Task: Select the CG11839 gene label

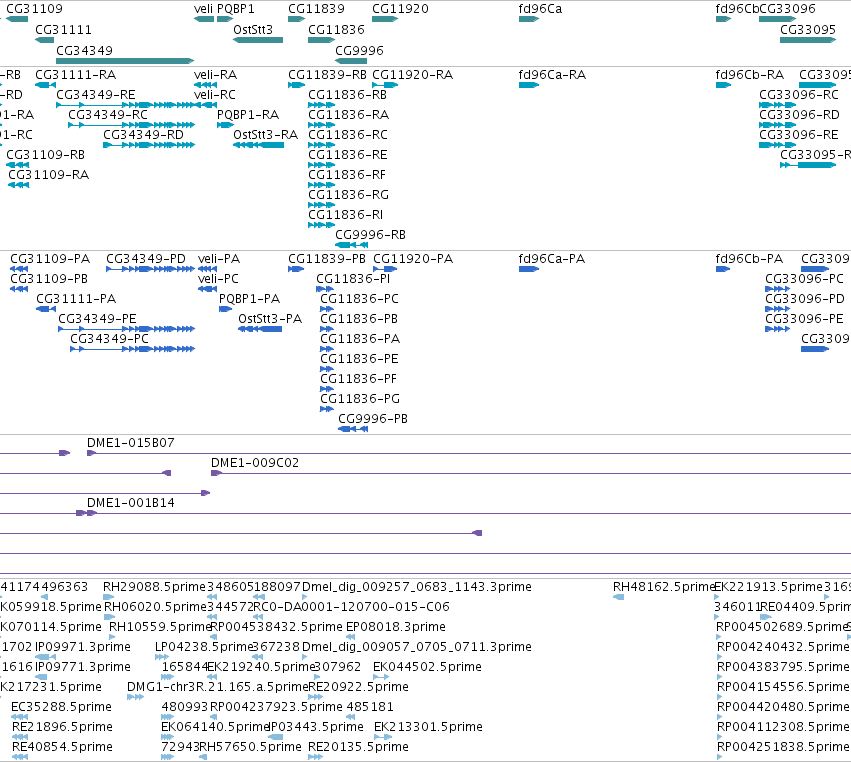Action: [316, 9]
